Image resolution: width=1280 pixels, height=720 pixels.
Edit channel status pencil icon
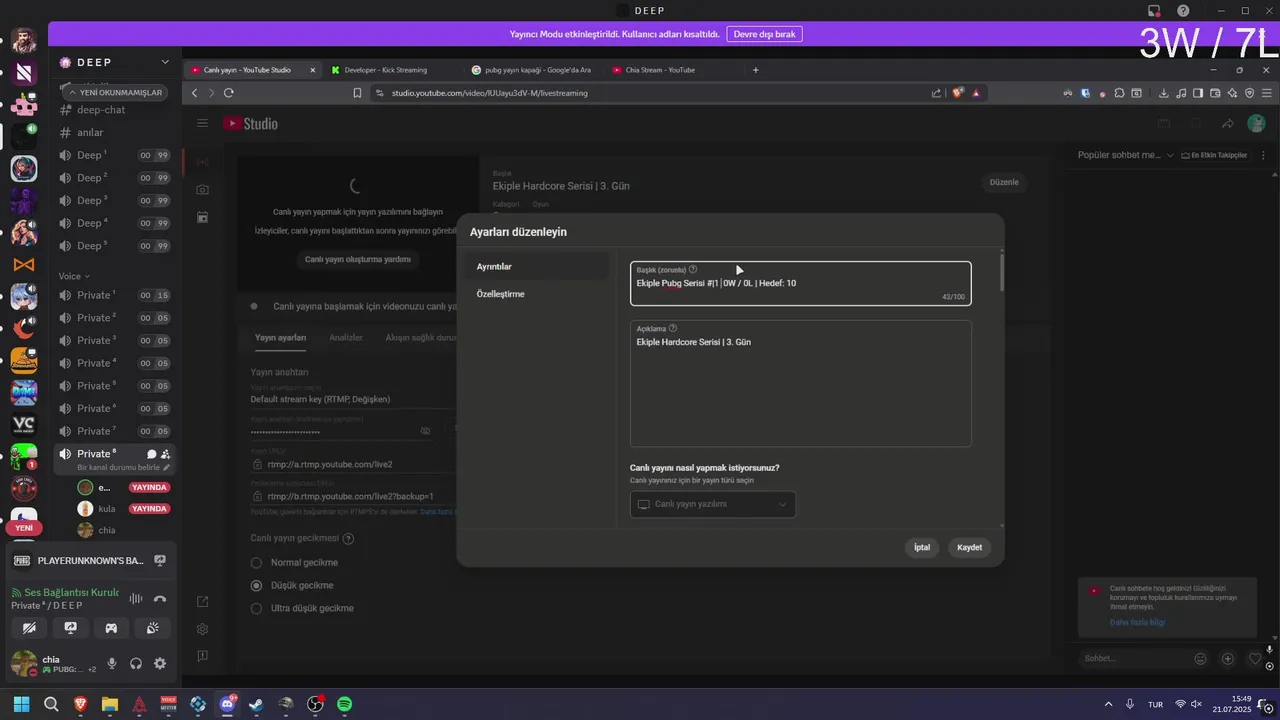point(167,467)
